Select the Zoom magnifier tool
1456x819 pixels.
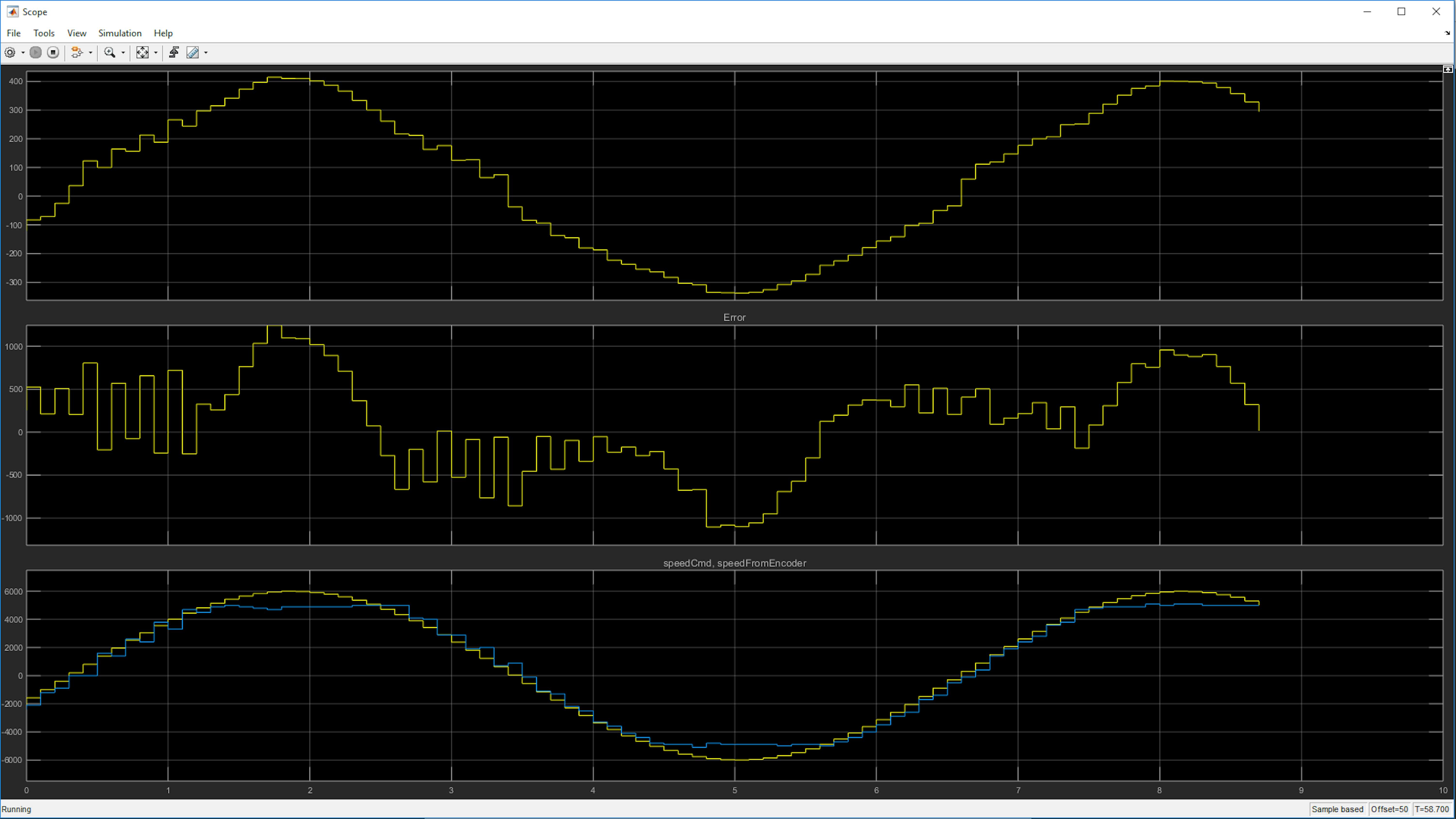(x=110, y=53)
